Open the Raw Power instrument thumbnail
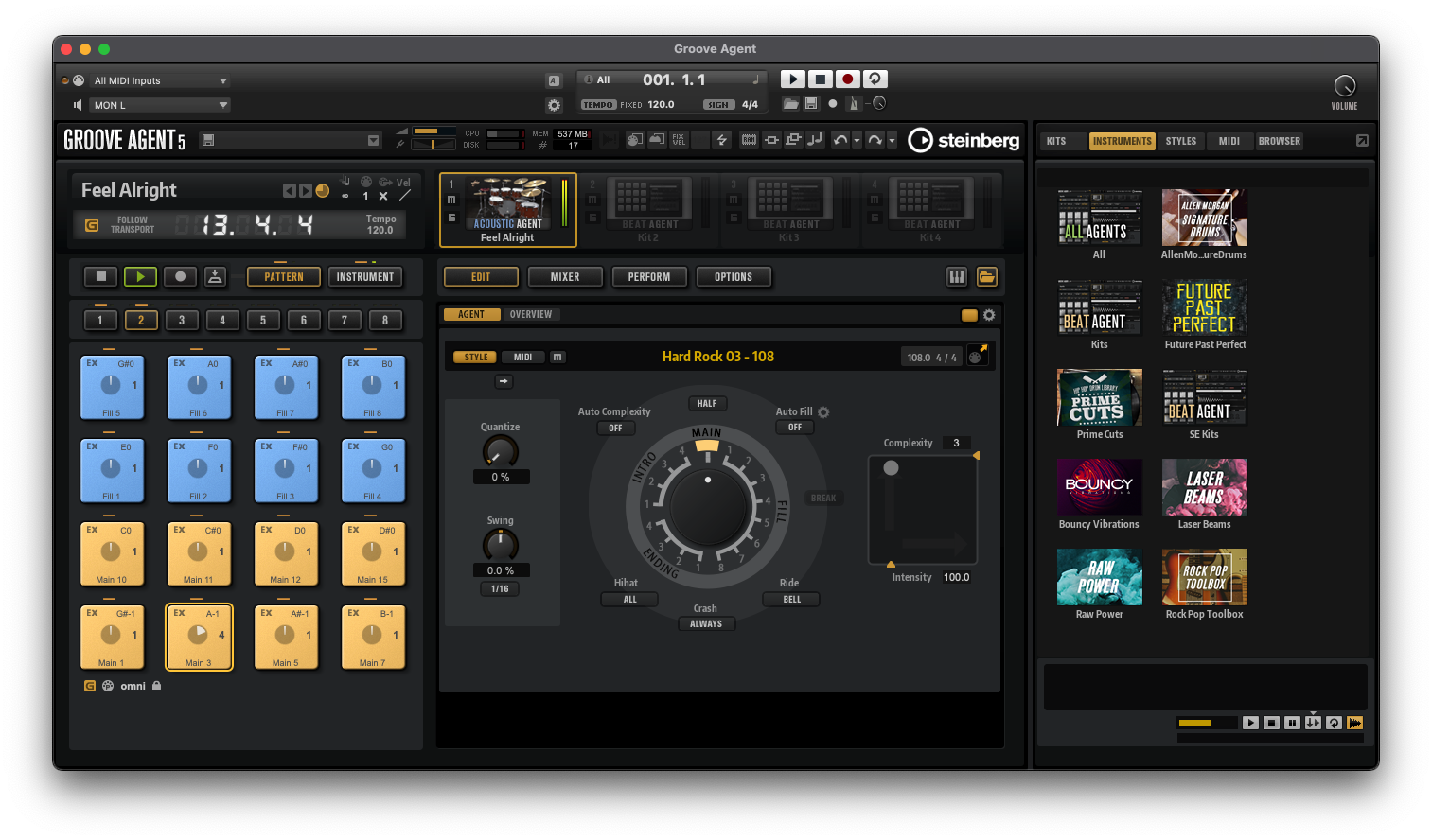The image size is (1432, 840). [1099, 577]
